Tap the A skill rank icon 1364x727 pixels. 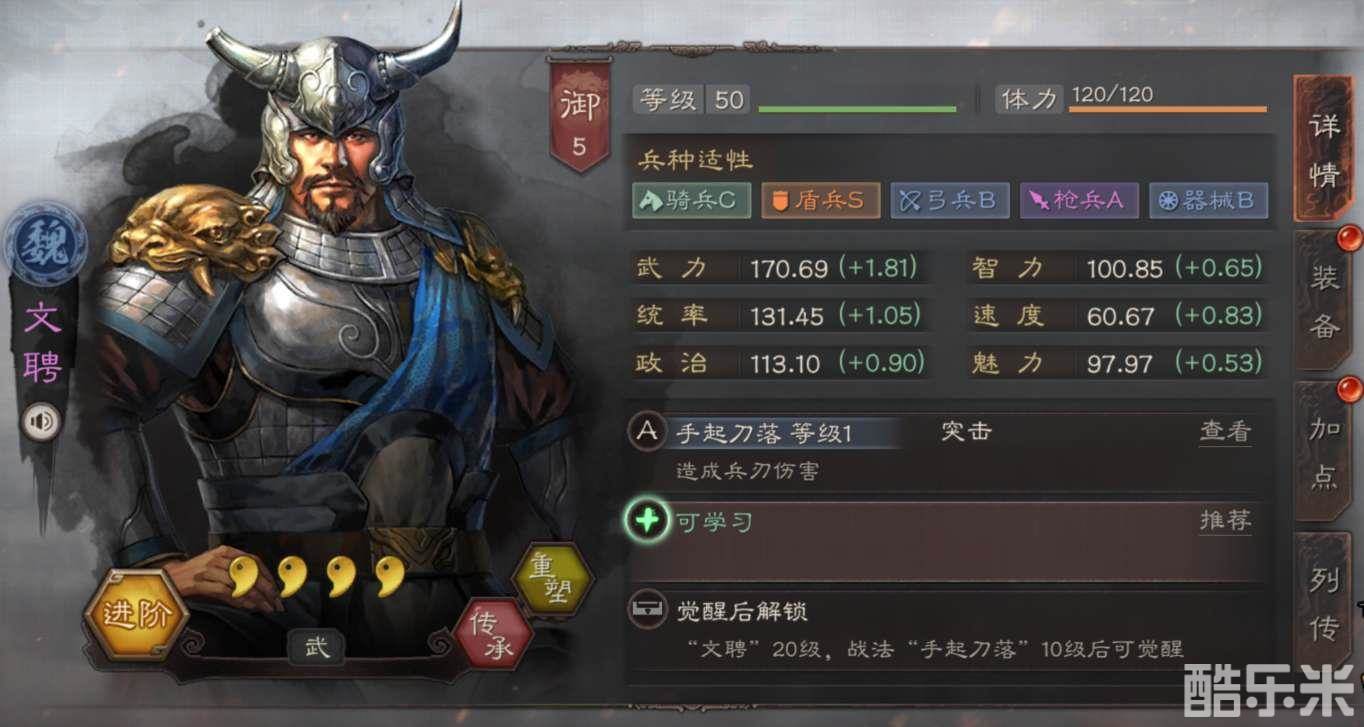(x=647, y=431)
